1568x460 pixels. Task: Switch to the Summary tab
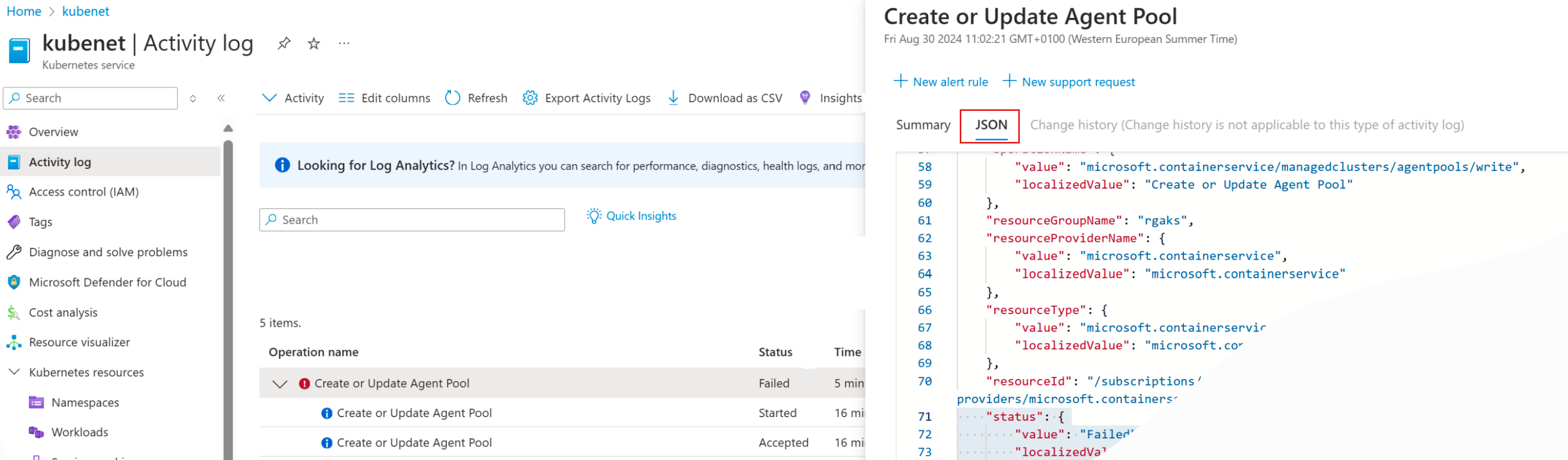click(x=922, y=125)
